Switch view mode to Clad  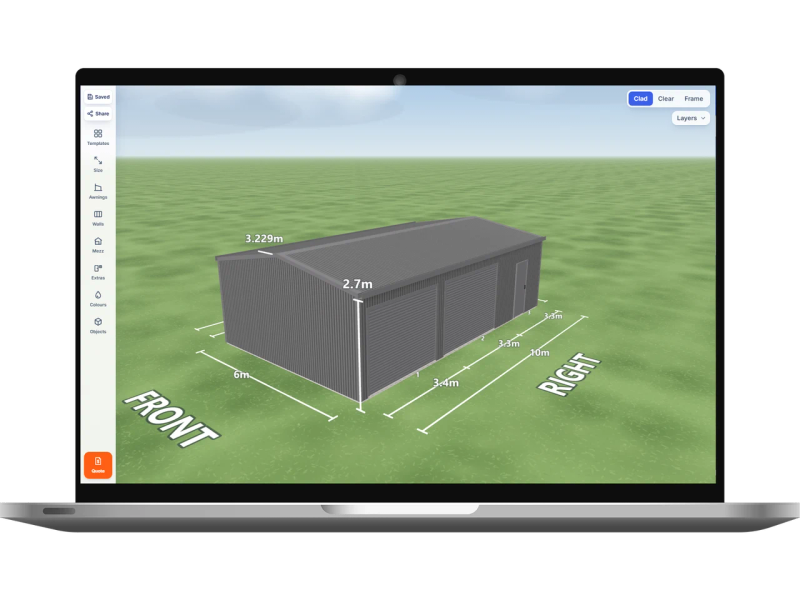pos(640,98)
